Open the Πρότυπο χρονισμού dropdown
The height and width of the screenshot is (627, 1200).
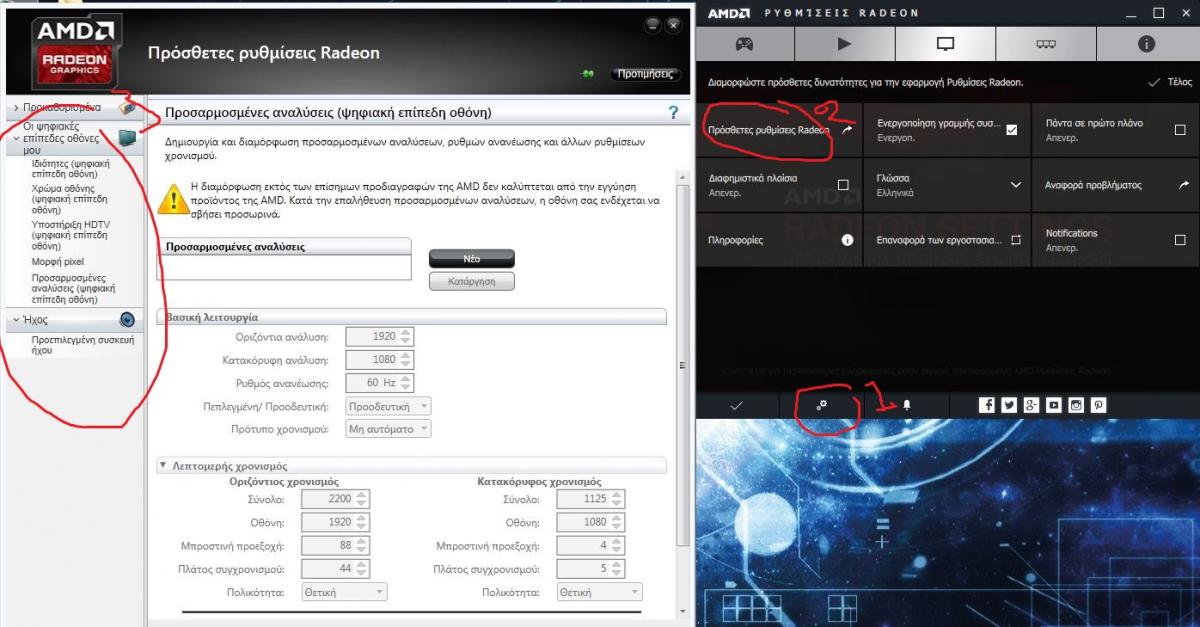point(388,428)
